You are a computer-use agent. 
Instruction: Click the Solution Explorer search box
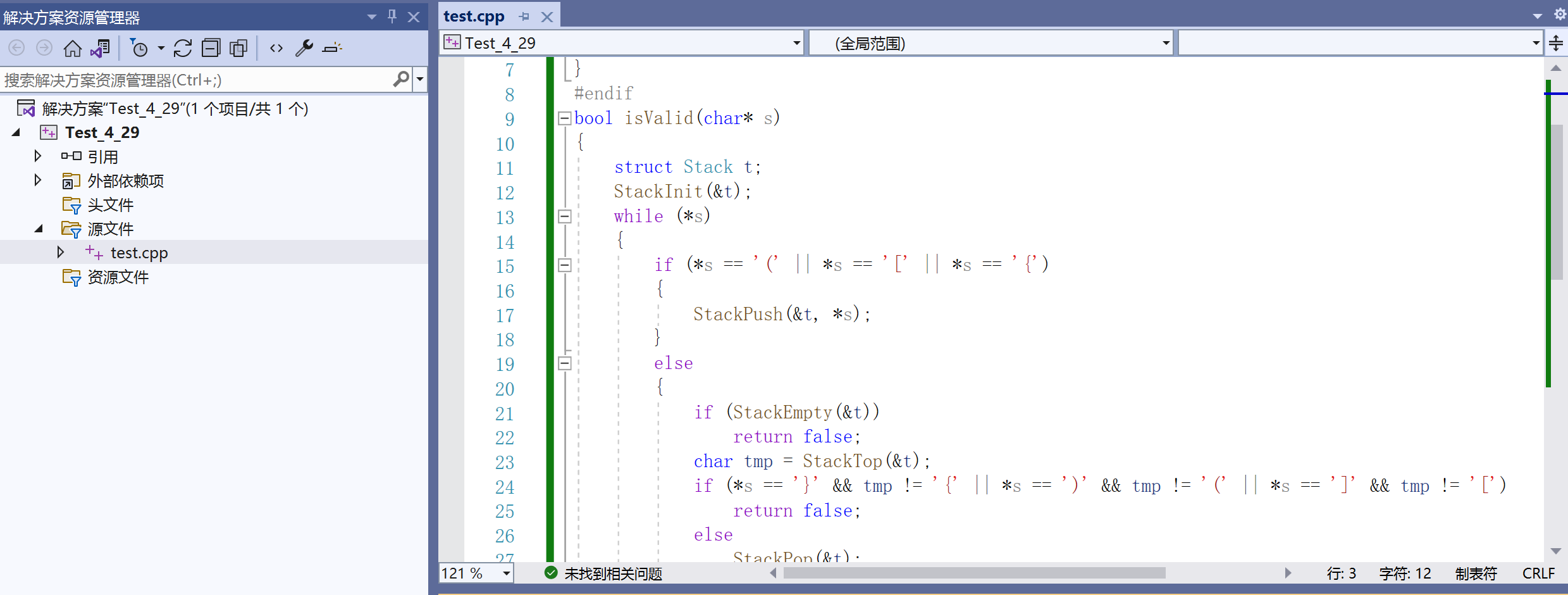[x=190, y=79]
